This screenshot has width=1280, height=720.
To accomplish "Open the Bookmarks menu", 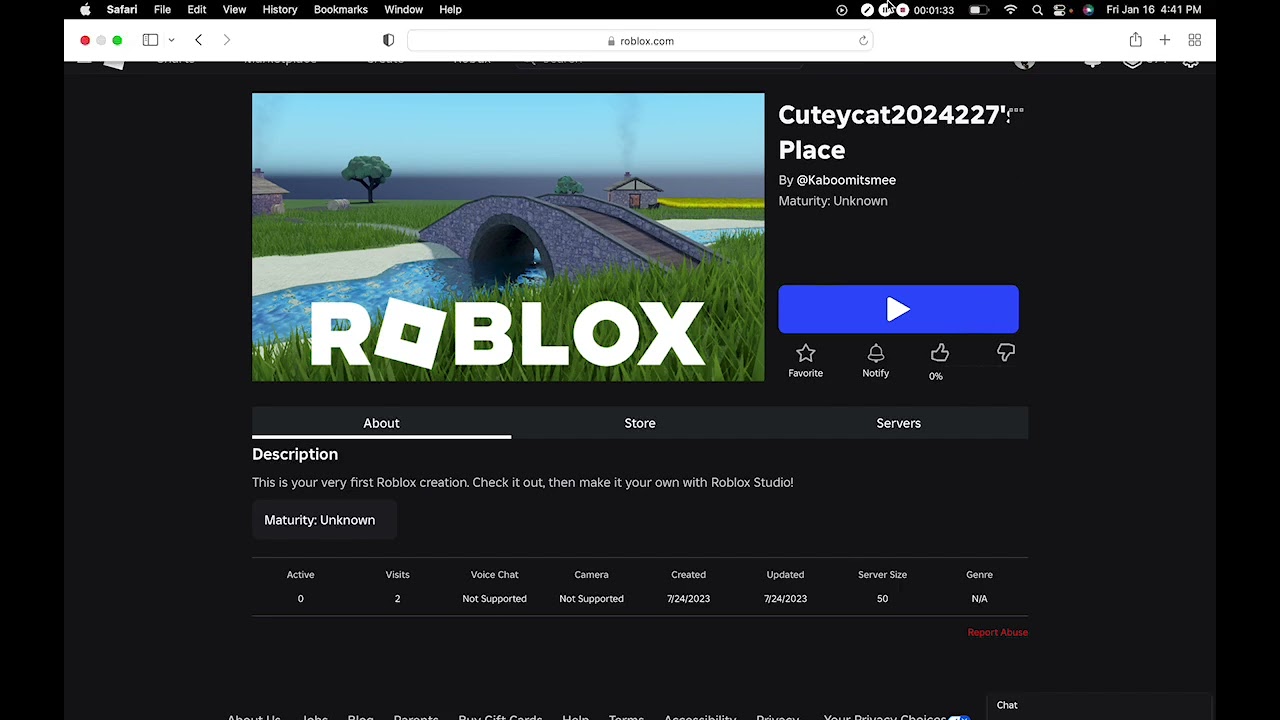I will tap(341, 9).
